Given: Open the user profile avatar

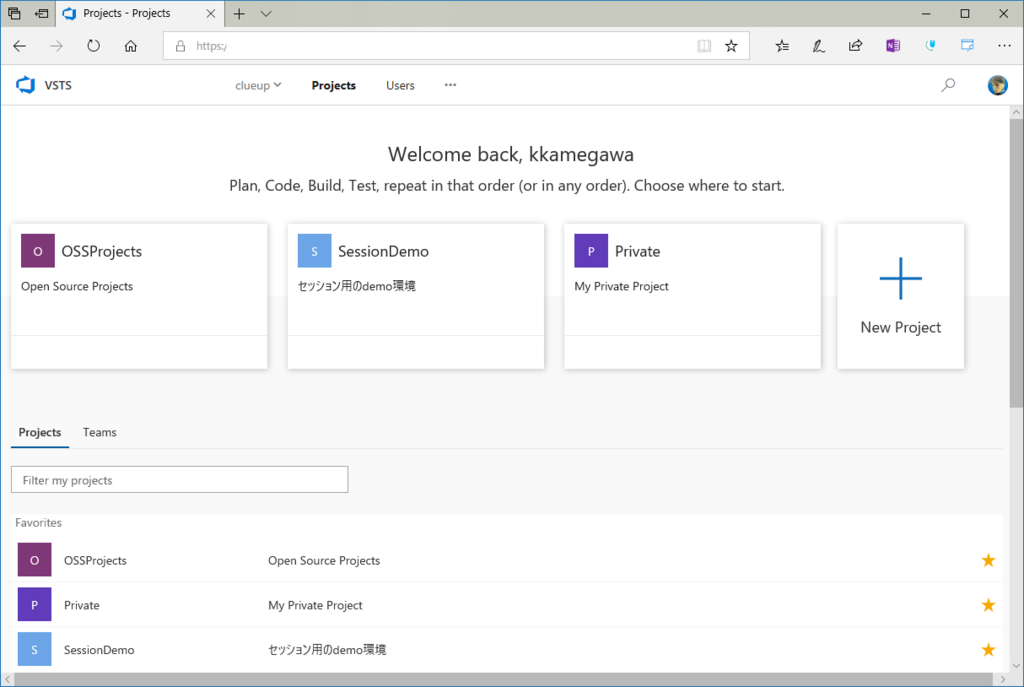Looking at the screenshot, I should coord(997,85).
